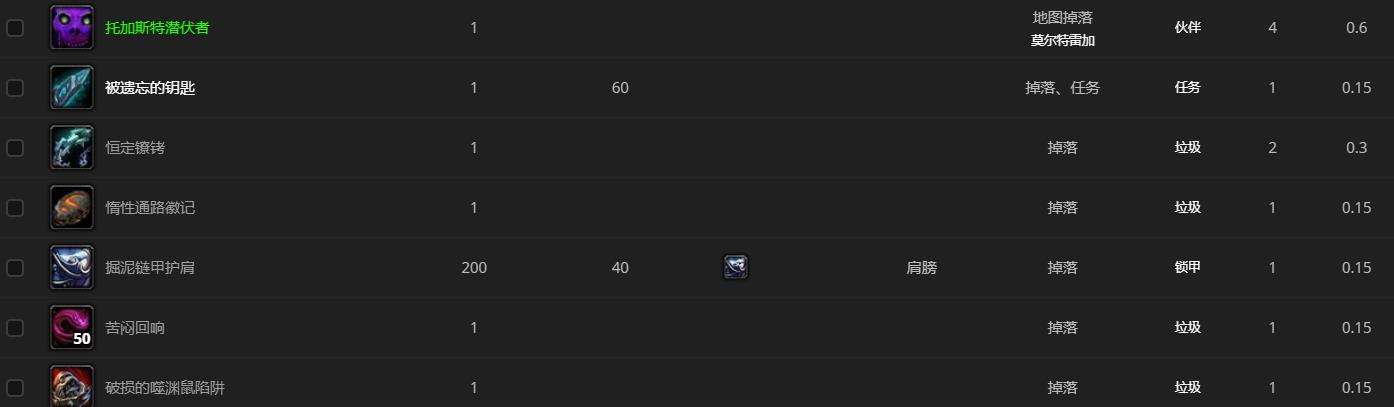Image resolution: width=1394 pixels, height=407 pixels.
Task: Mark the 掘泥链甲护肩 row checkbox
Action: click(x=15, y=268)
